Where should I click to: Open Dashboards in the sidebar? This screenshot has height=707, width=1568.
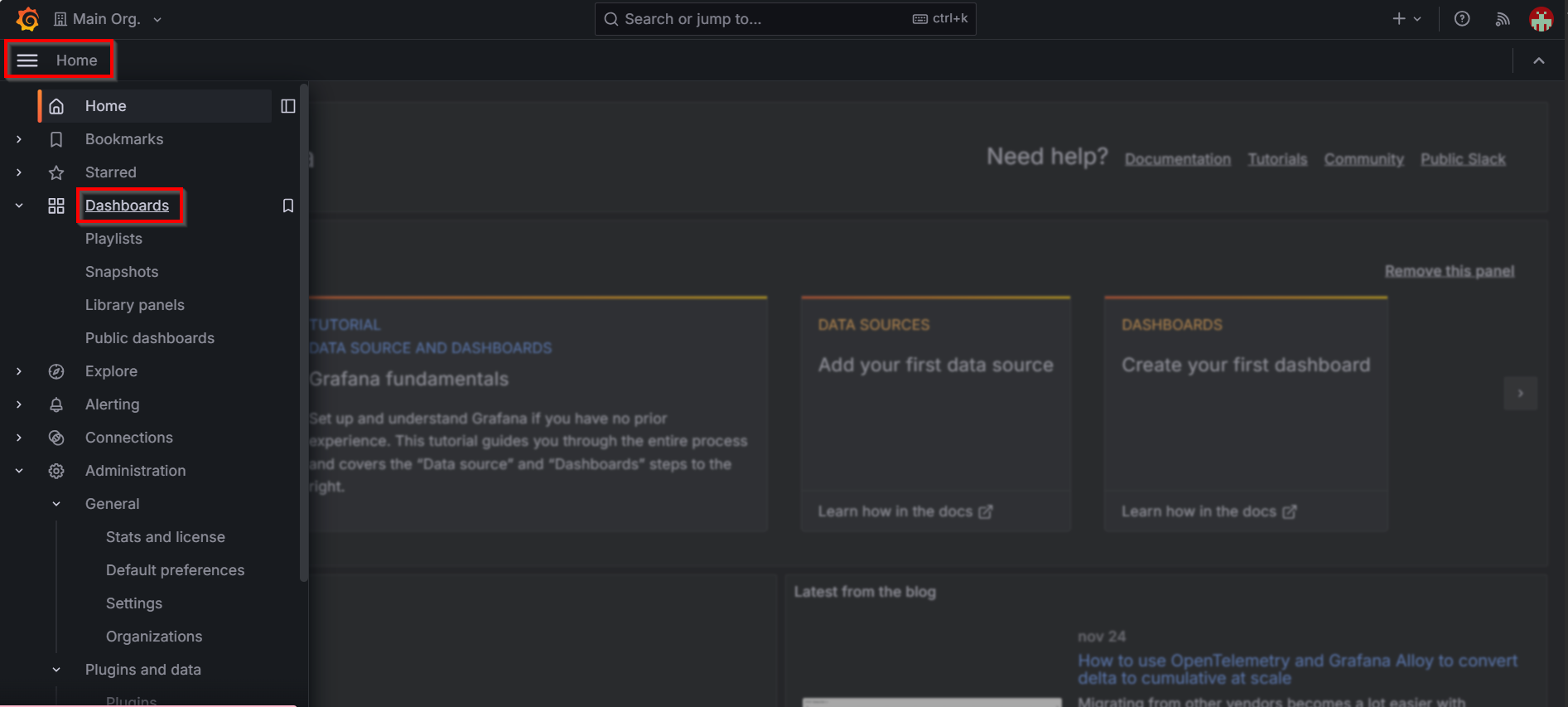pos(127,206)
